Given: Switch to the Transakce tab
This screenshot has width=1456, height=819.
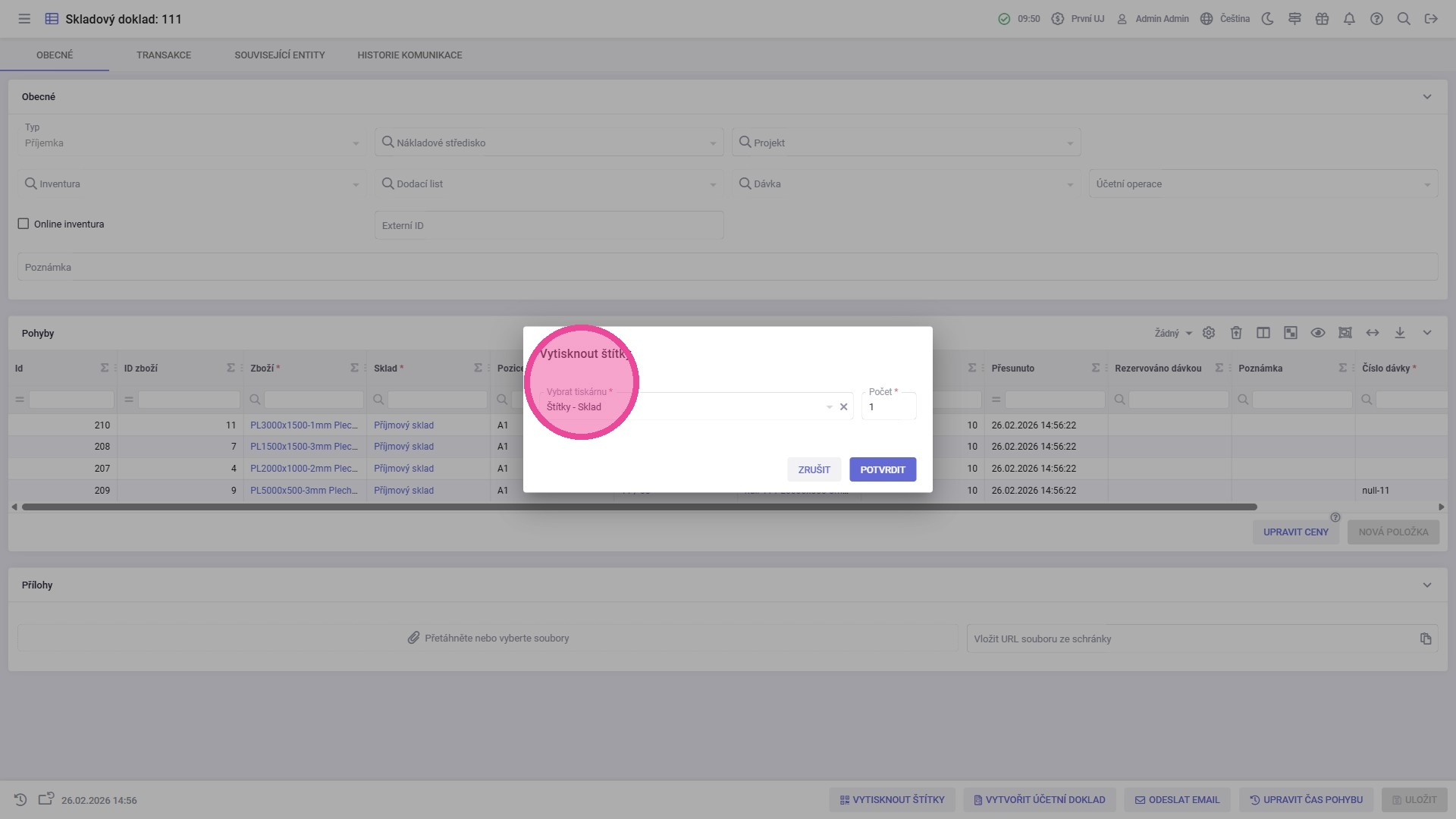Looking at the screenshot, I should (164, 55).
